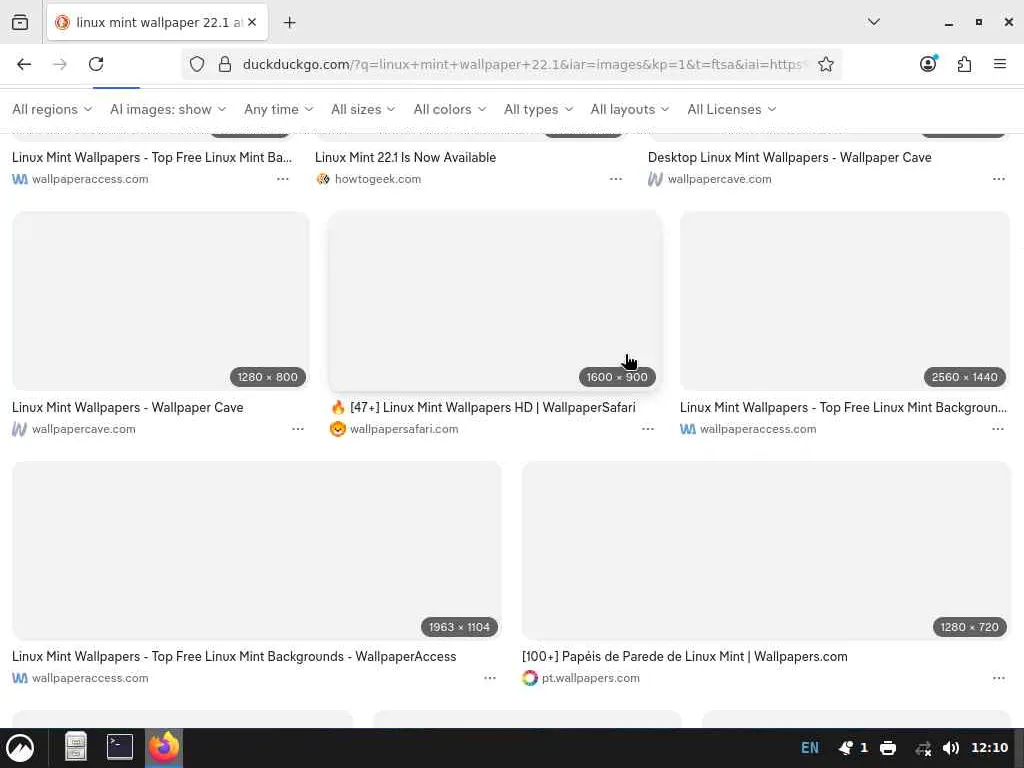This screenshot has width=1024, height=768.
Task: Open the AI images: show dropdown
Action: click(x=168, y=109)
